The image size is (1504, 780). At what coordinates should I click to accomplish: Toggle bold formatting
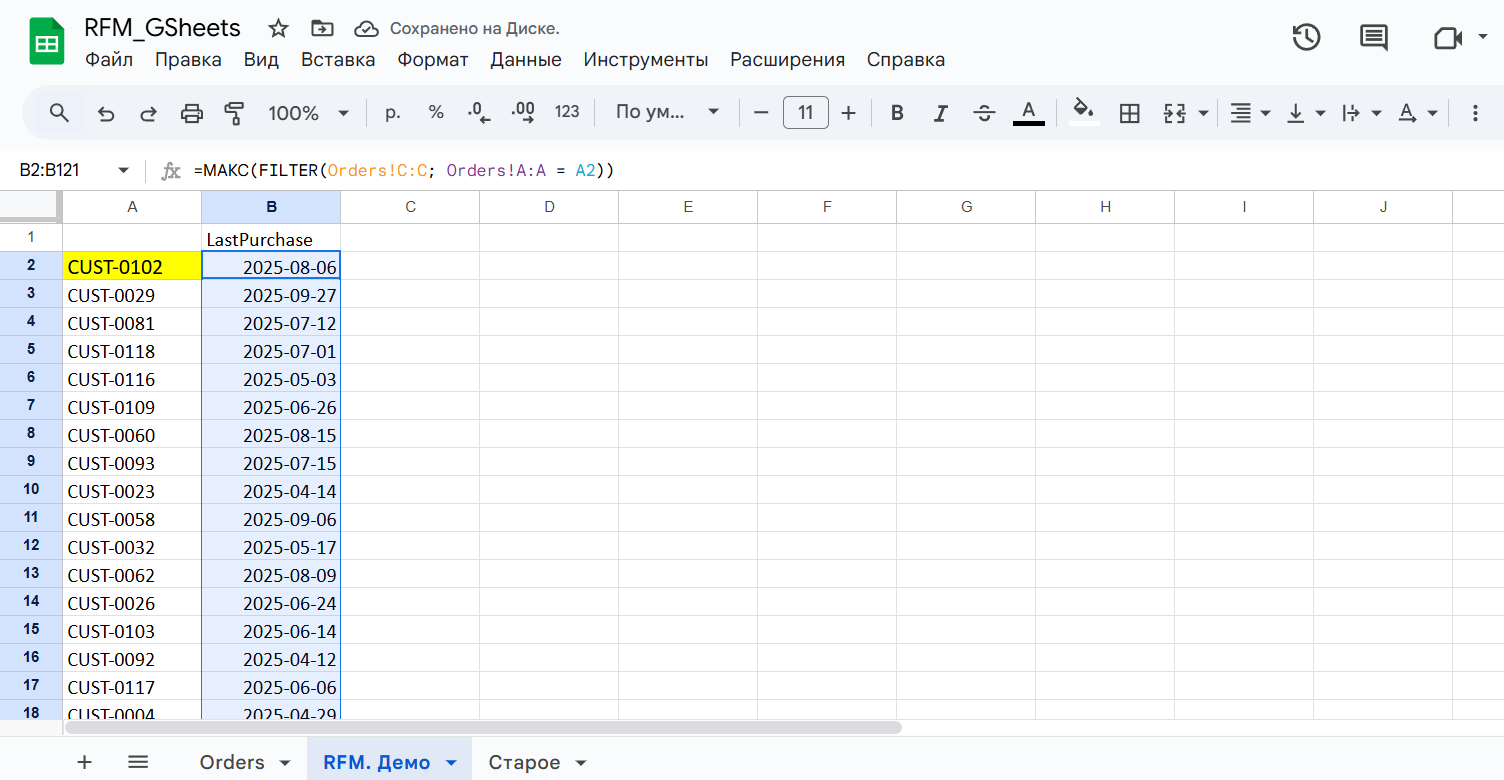tap(897, 113)
